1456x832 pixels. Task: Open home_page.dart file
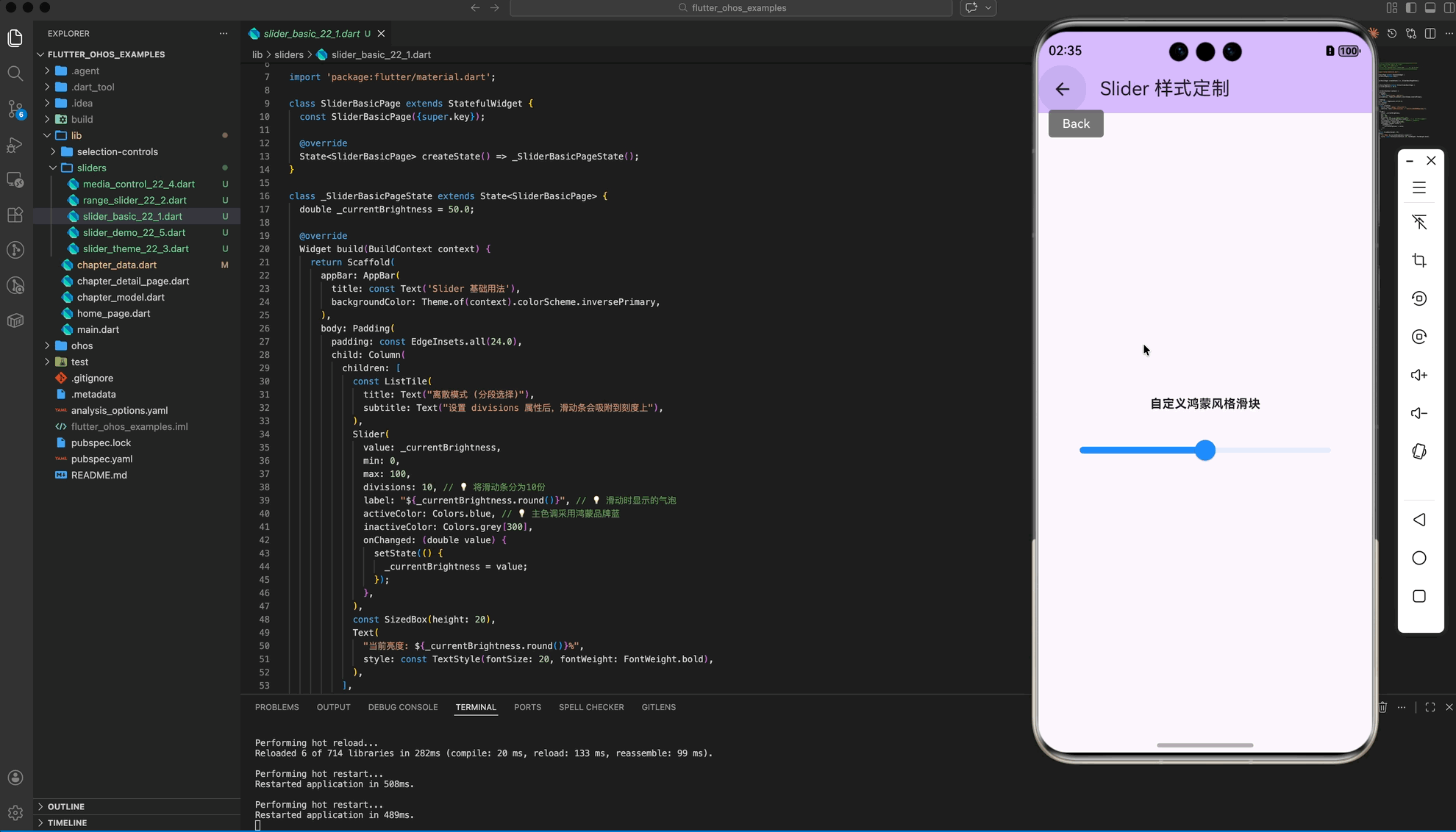[113, 313]
